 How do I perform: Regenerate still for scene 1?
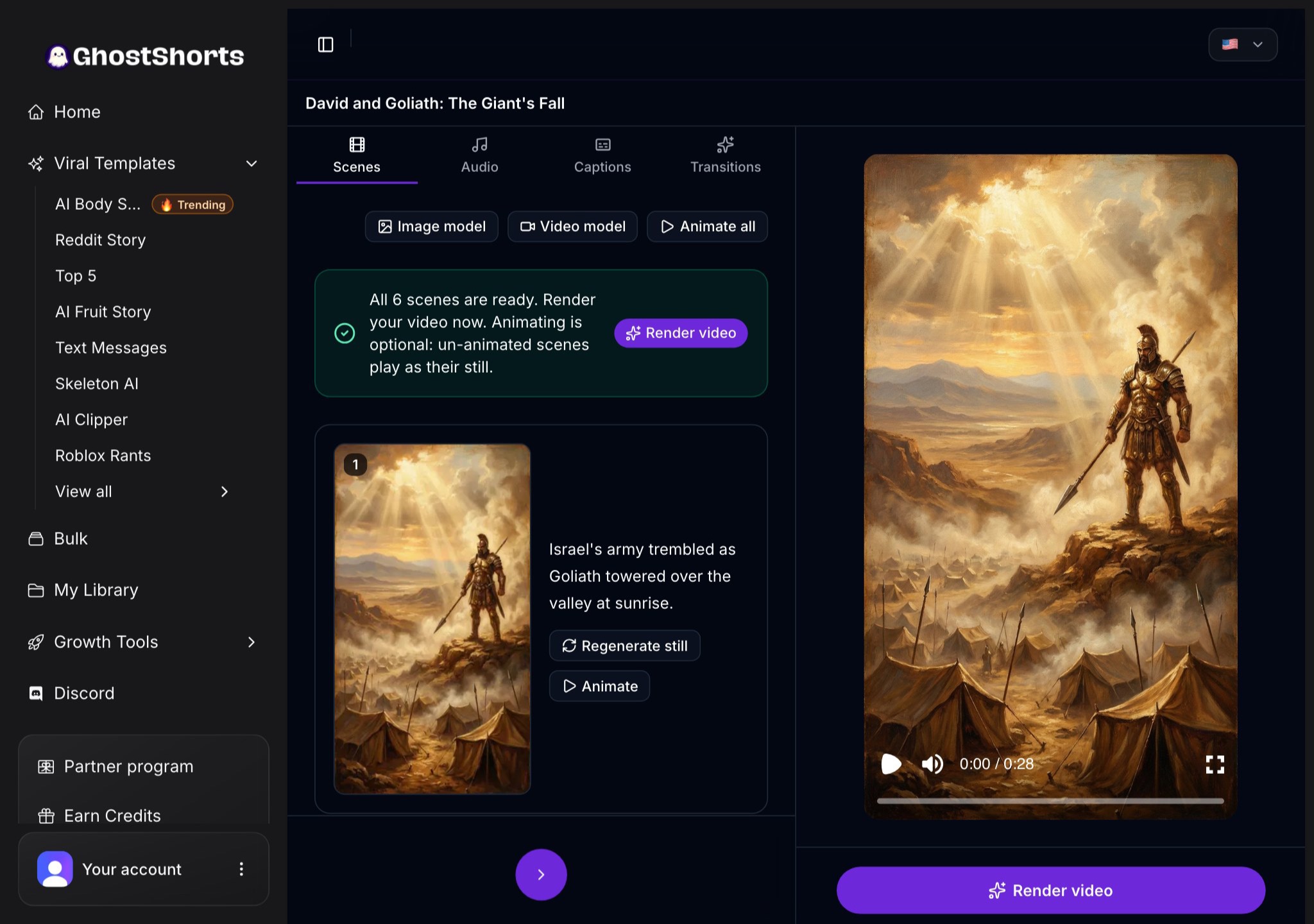[624, 646]
